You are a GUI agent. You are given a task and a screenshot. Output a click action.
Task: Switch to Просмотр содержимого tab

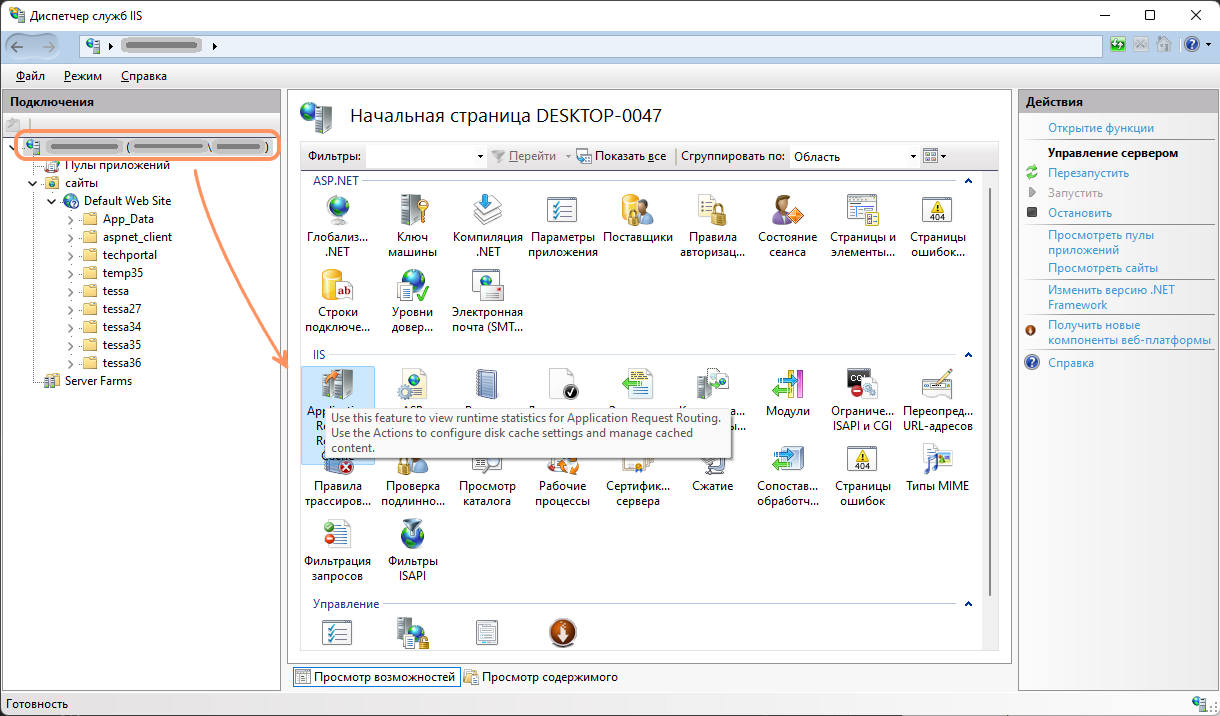point(548,677)
